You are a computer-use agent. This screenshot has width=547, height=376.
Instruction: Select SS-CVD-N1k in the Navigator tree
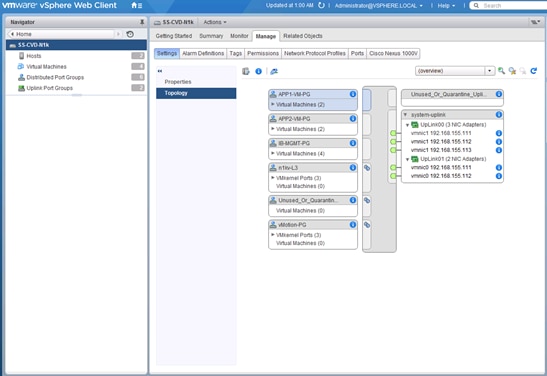click(x=76, y=45)
